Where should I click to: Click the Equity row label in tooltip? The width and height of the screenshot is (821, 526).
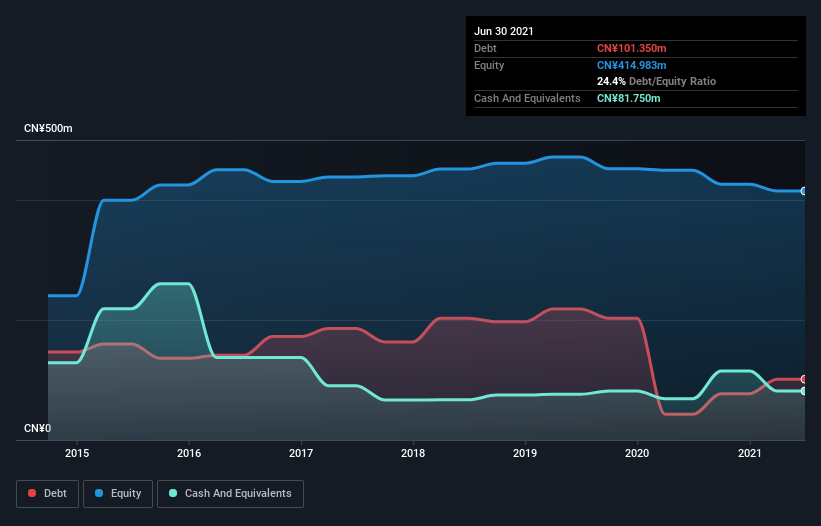[489, 65]
